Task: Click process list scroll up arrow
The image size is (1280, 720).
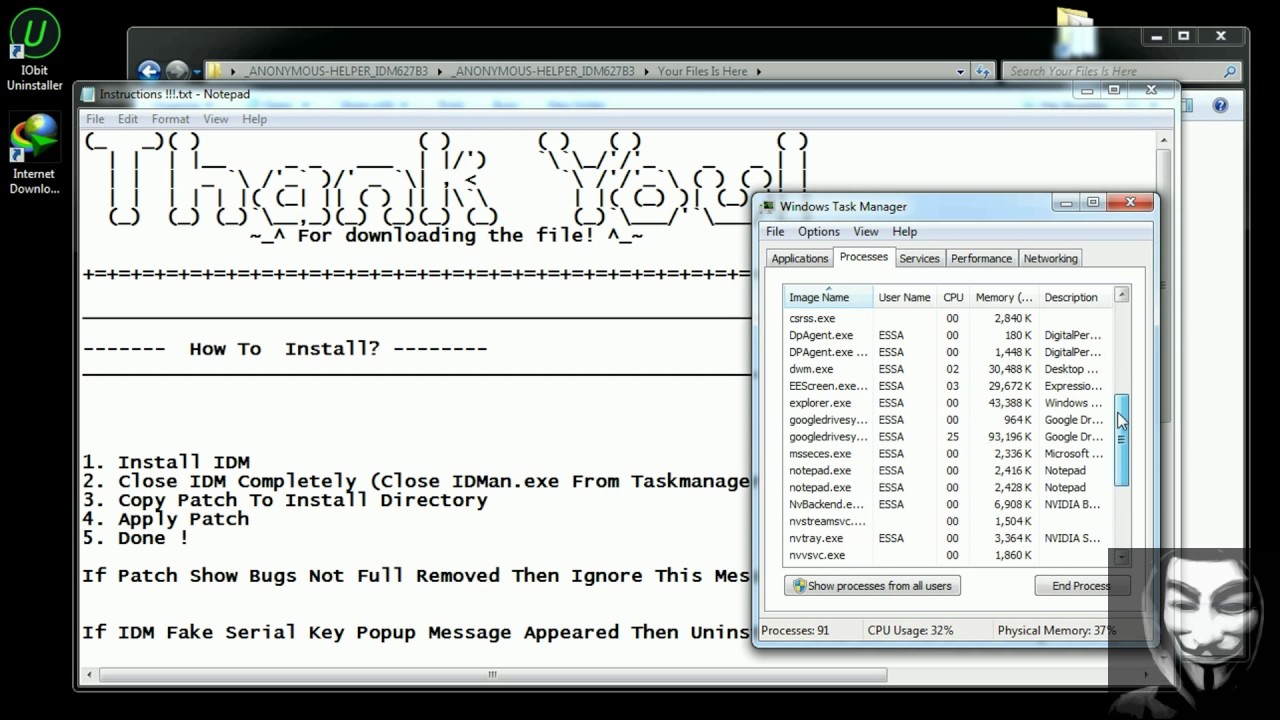Action: pyautogui.click(x=1122, y=294)
